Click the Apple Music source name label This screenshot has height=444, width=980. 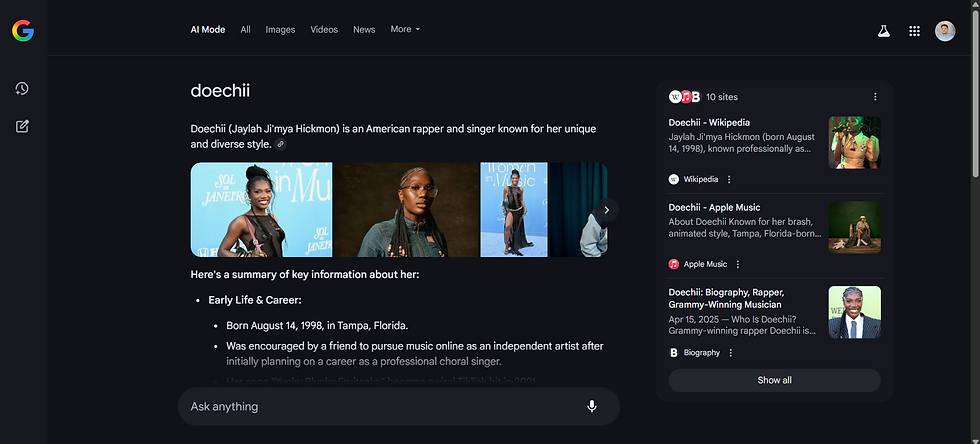(706, 265)
